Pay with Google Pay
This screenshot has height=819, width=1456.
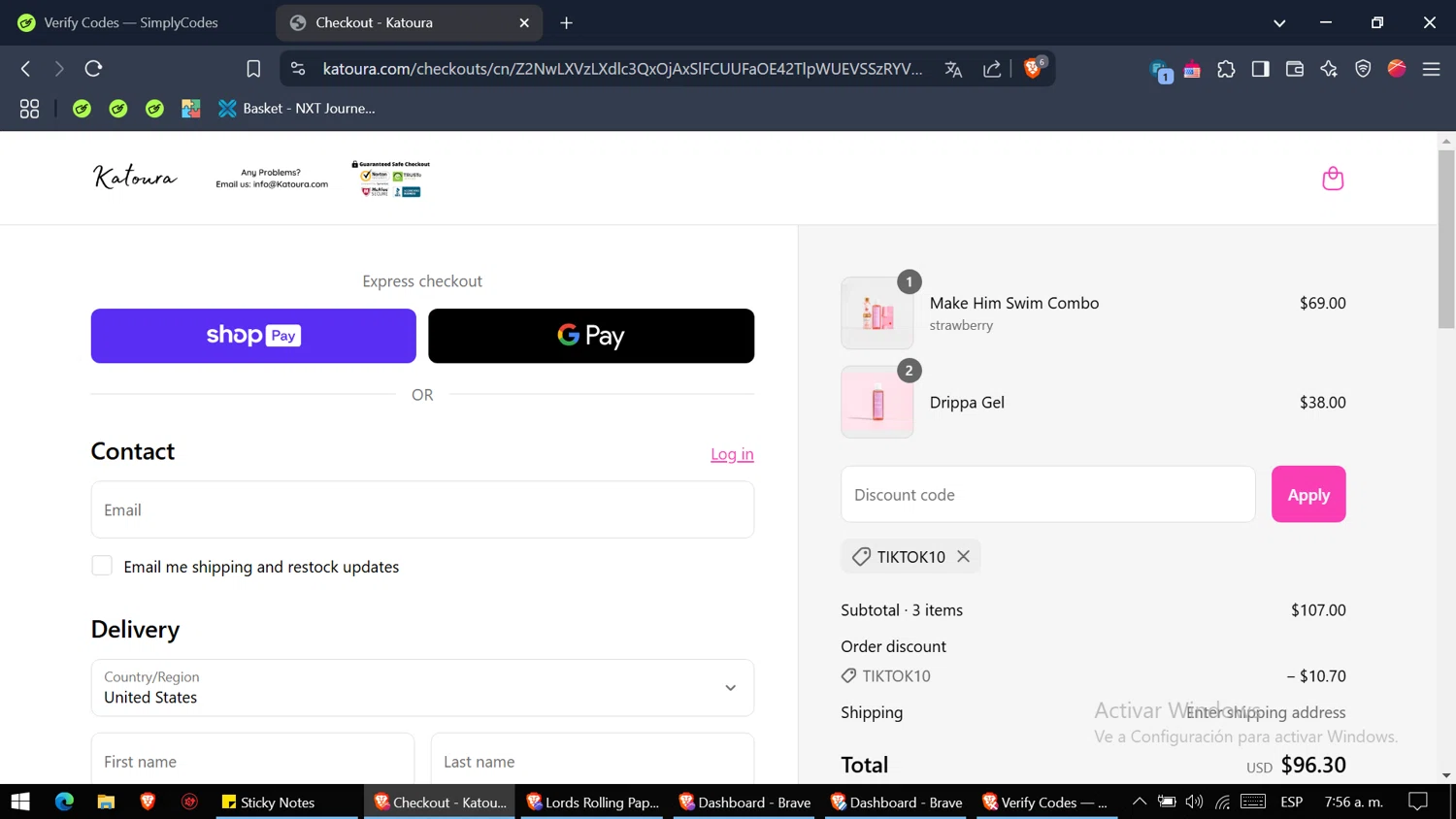(591, 336)
